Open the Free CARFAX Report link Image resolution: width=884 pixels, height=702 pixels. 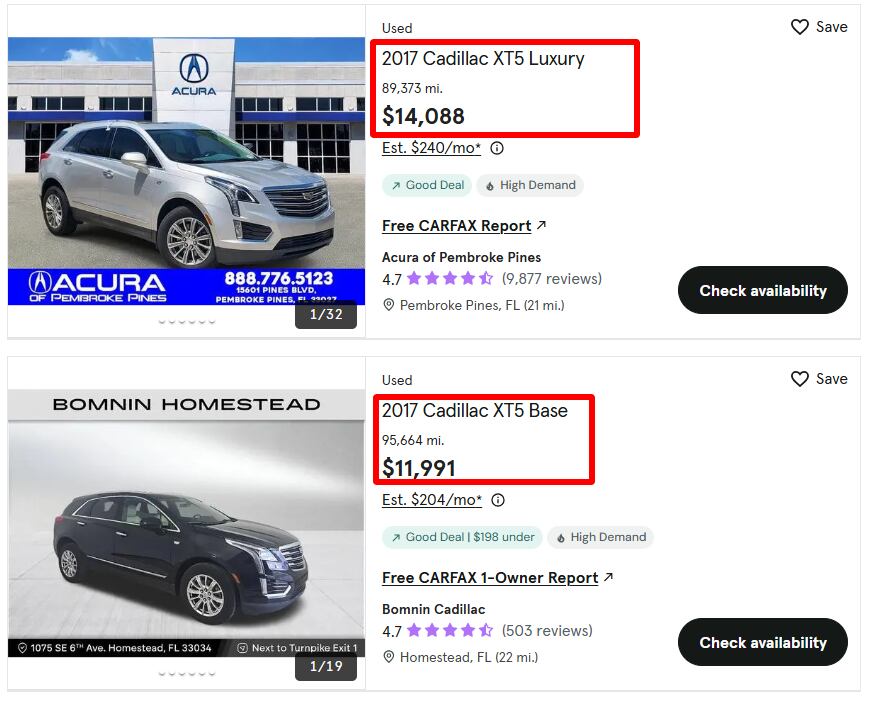457,226
